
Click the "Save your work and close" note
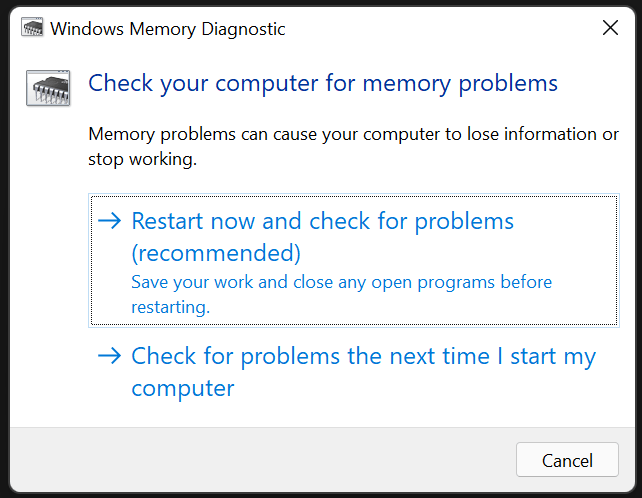[x=341, y=282]
